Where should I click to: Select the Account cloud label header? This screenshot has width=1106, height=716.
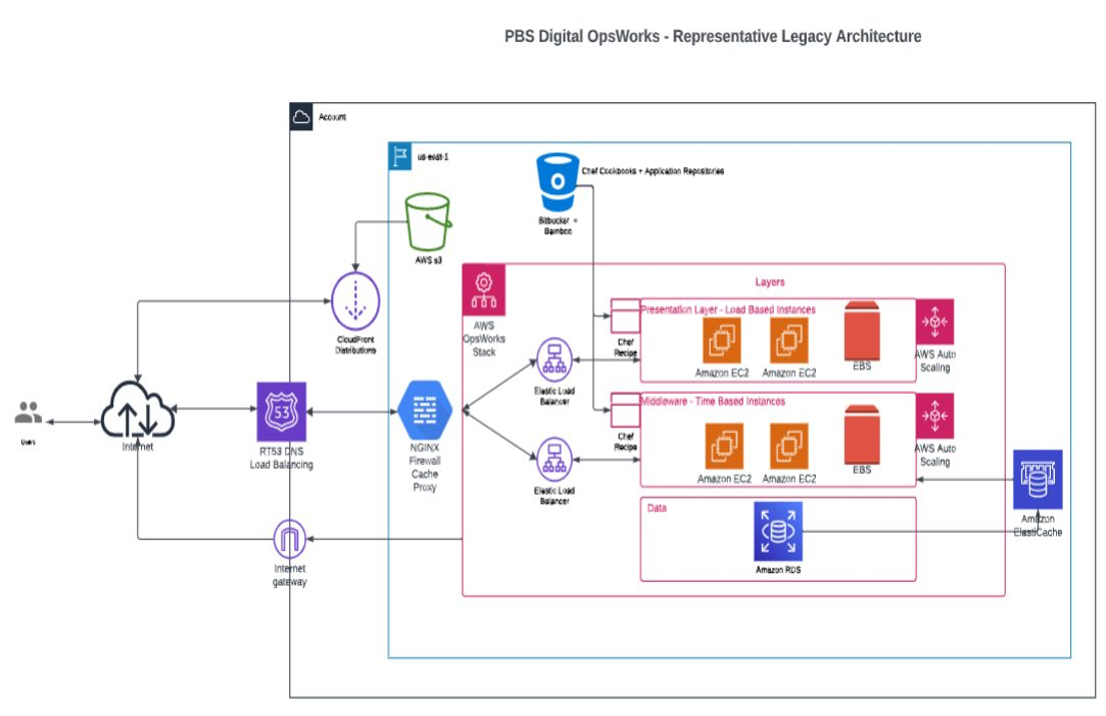[x=303, y=114]
